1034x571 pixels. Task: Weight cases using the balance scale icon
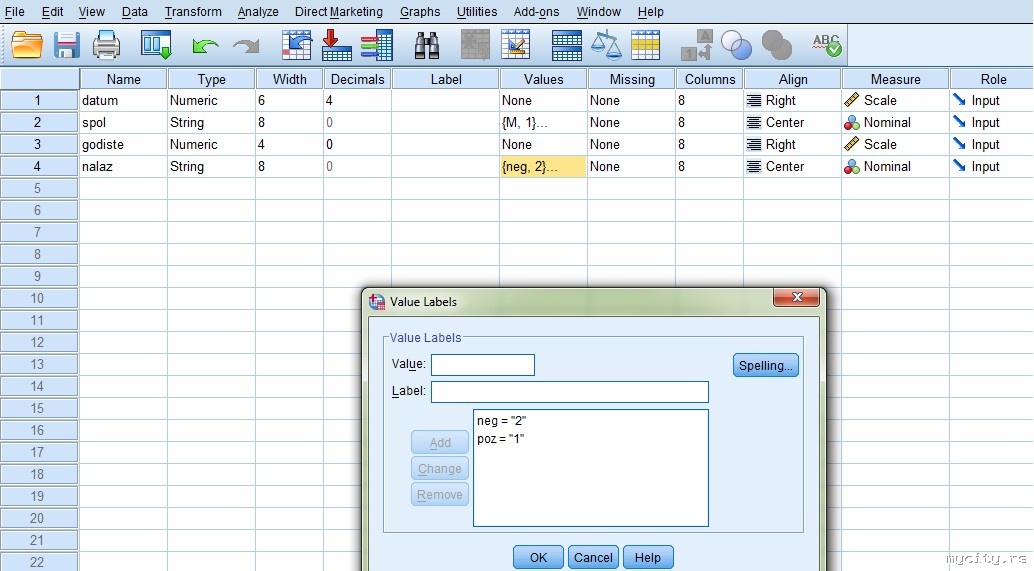point(606,45)
